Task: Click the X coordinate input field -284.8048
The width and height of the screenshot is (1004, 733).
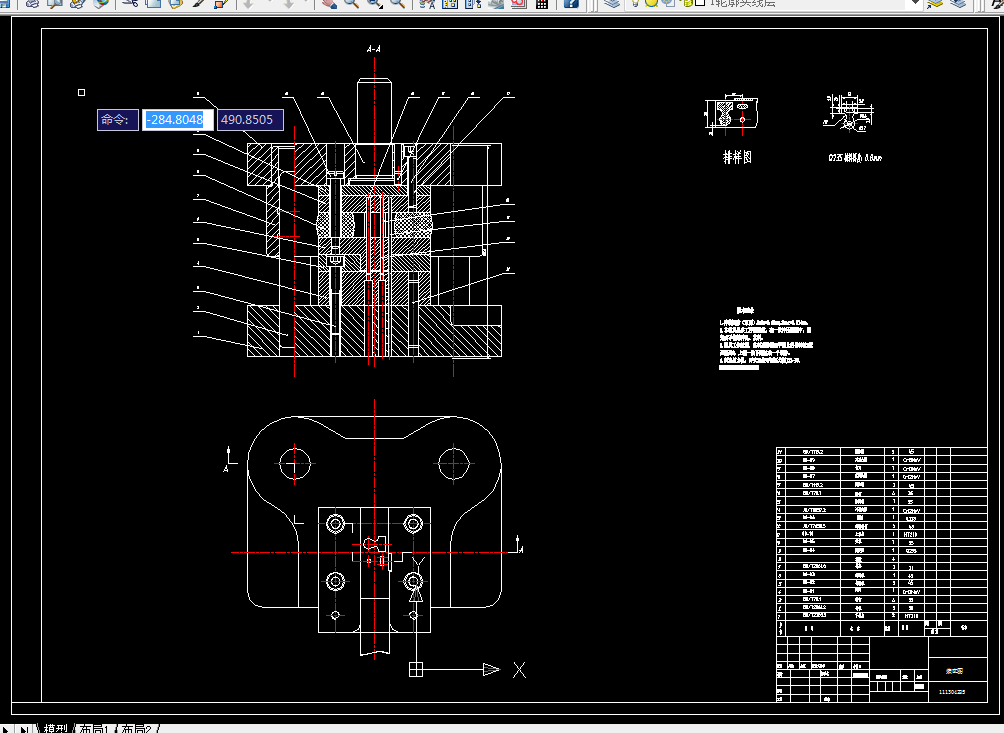Action: [176, 120]
